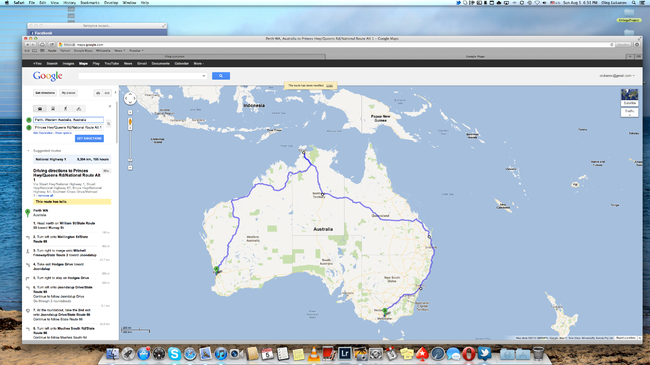650x365 pixels.
Task: Click the blue search magnifier button
Action: point(221,76)
